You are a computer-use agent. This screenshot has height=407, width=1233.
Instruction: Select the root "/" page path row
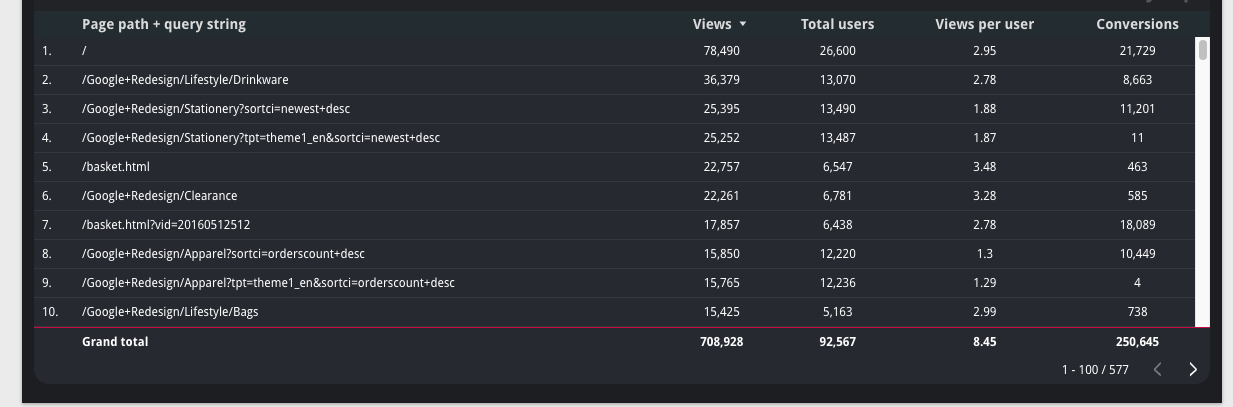(615, 51)
